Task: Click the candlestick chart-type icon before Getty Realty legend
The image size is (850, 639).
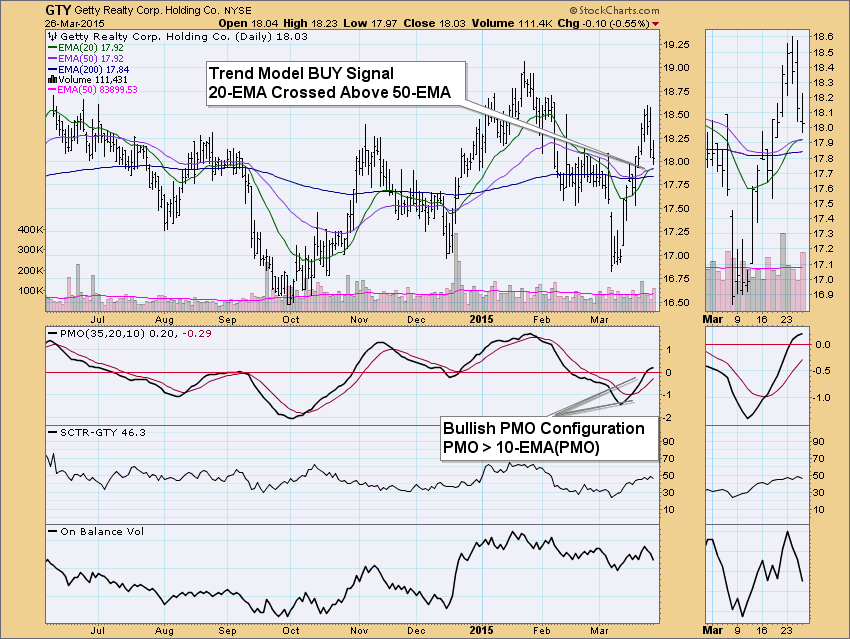Action: pyautogui.click(x=53, y=36)
